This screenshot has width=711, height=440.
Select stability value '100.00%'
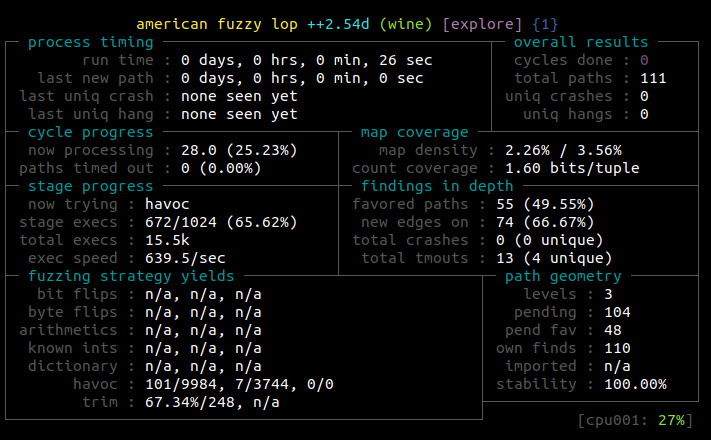(635, 384)
